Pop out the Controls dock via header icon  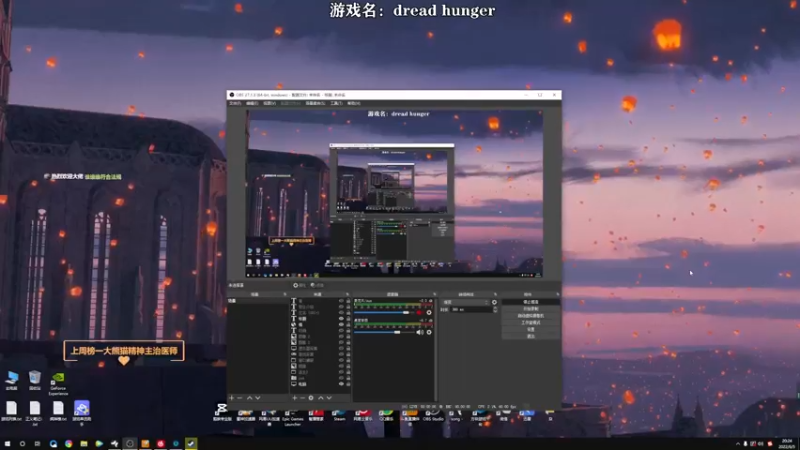(557, 294)
